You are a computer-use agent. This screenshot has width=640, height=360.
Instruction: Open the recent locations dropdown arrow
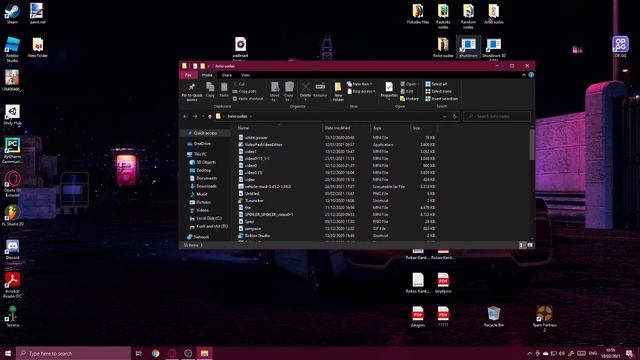tap(203, 117)
